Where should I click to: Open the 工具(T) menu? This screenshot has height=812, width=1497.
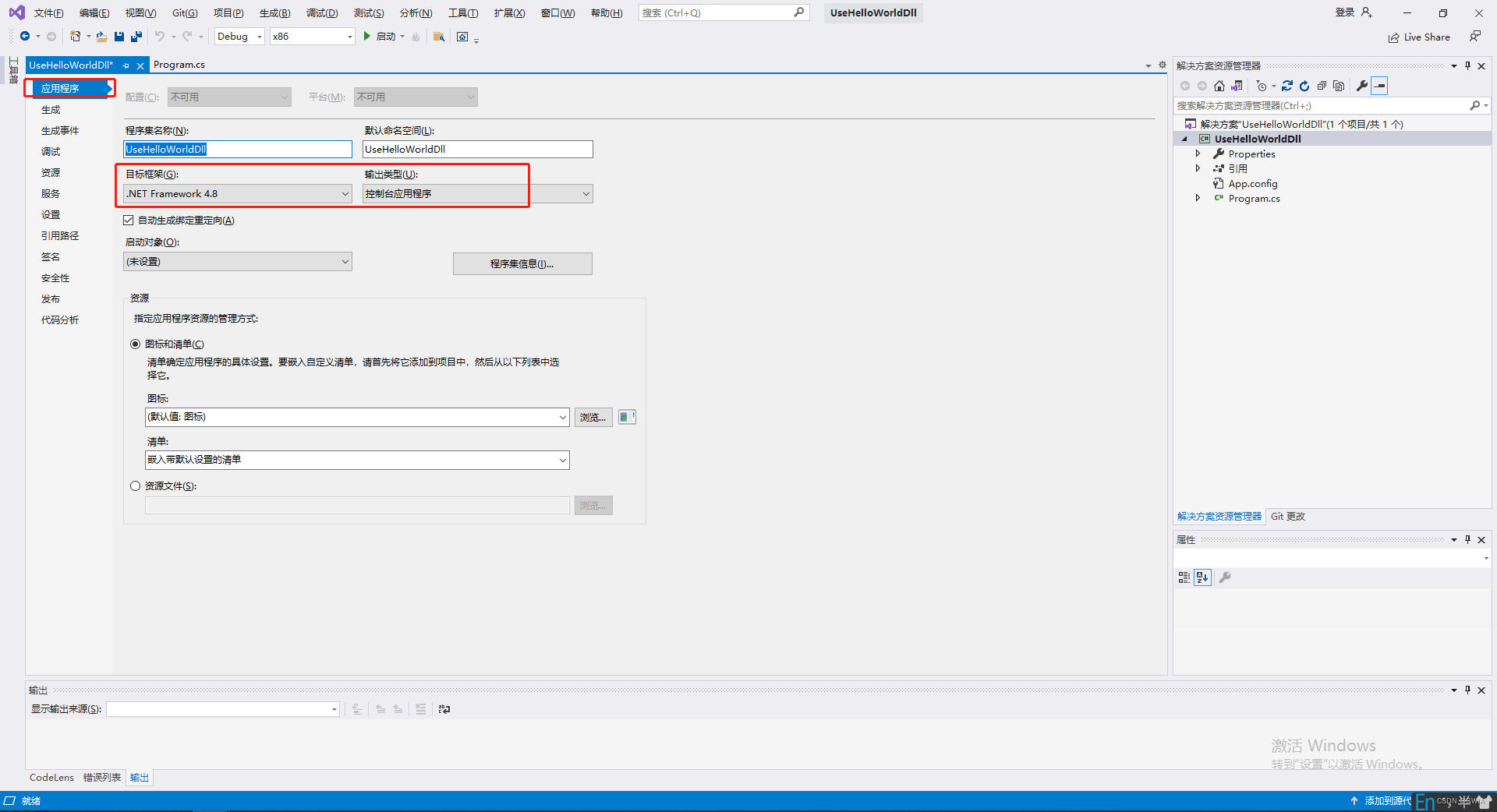click(x=463, y=13)
